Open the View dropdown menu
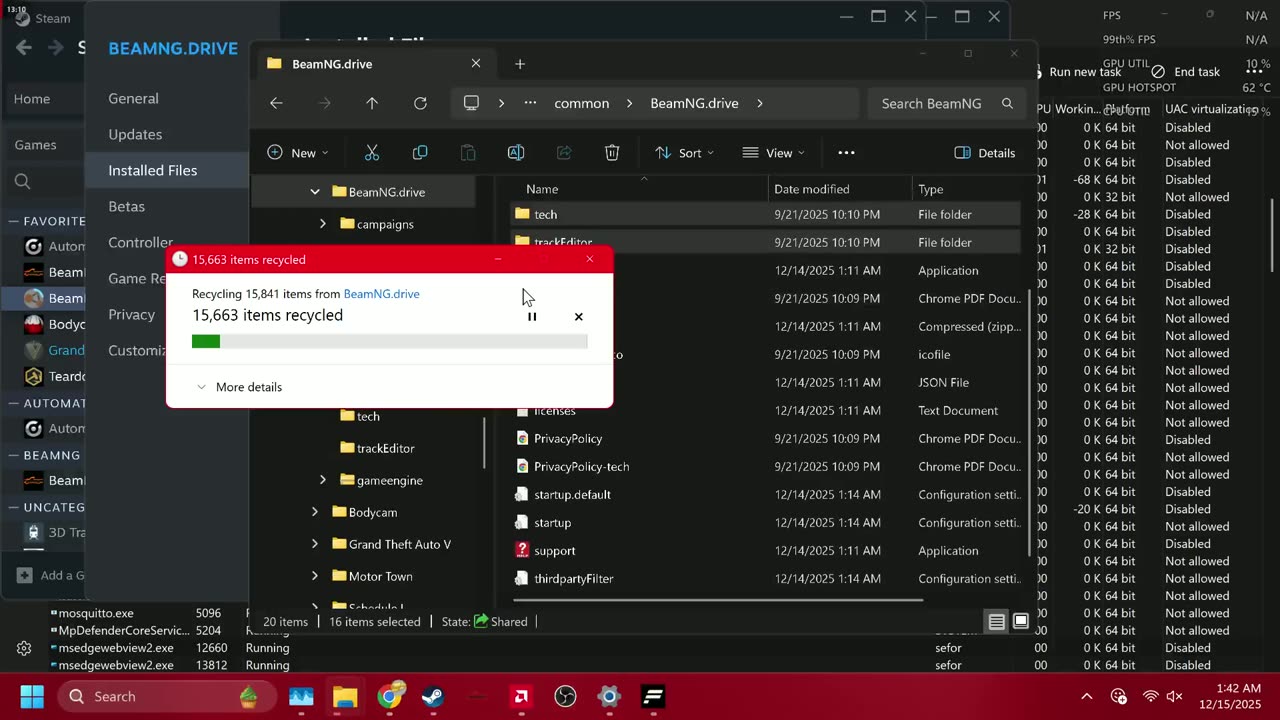 point(773,153)
